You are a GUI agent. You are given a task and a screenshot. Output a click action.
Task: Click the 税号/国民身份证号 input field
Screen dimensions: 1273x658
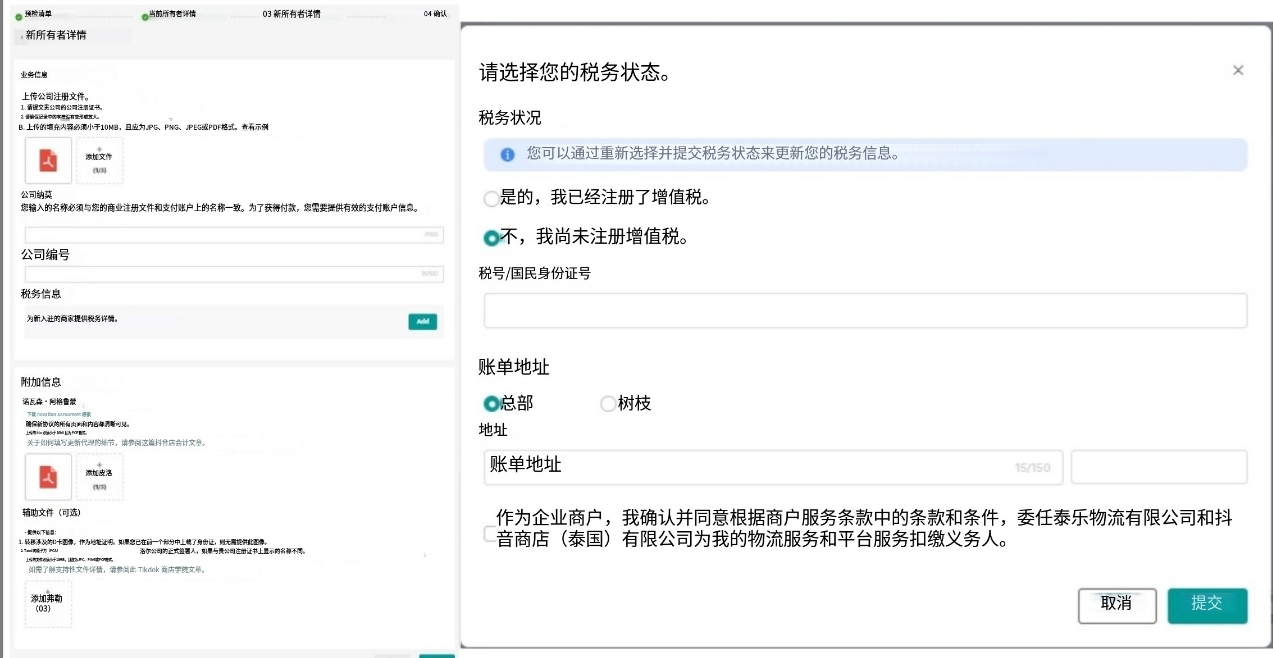coord(865,311)
